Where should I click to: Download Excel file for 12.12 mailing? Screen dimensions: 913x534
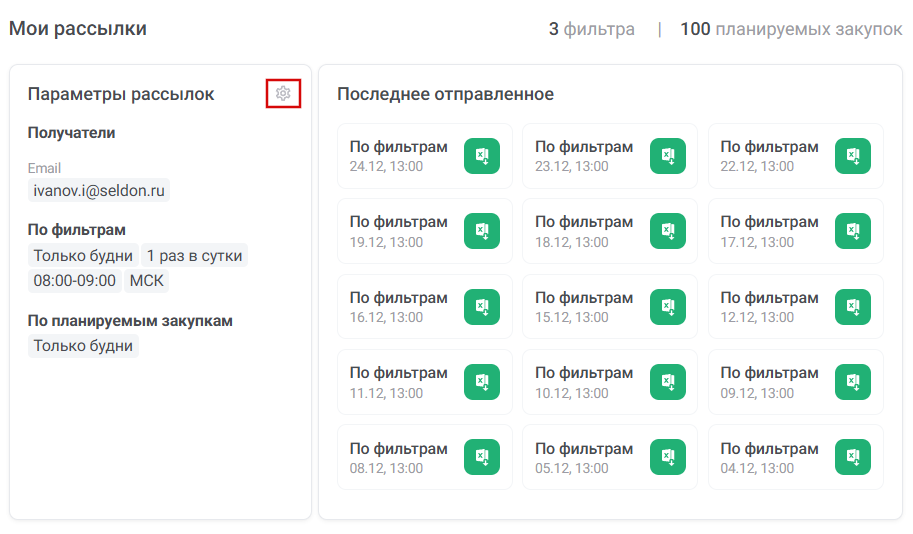click(853, 307)
